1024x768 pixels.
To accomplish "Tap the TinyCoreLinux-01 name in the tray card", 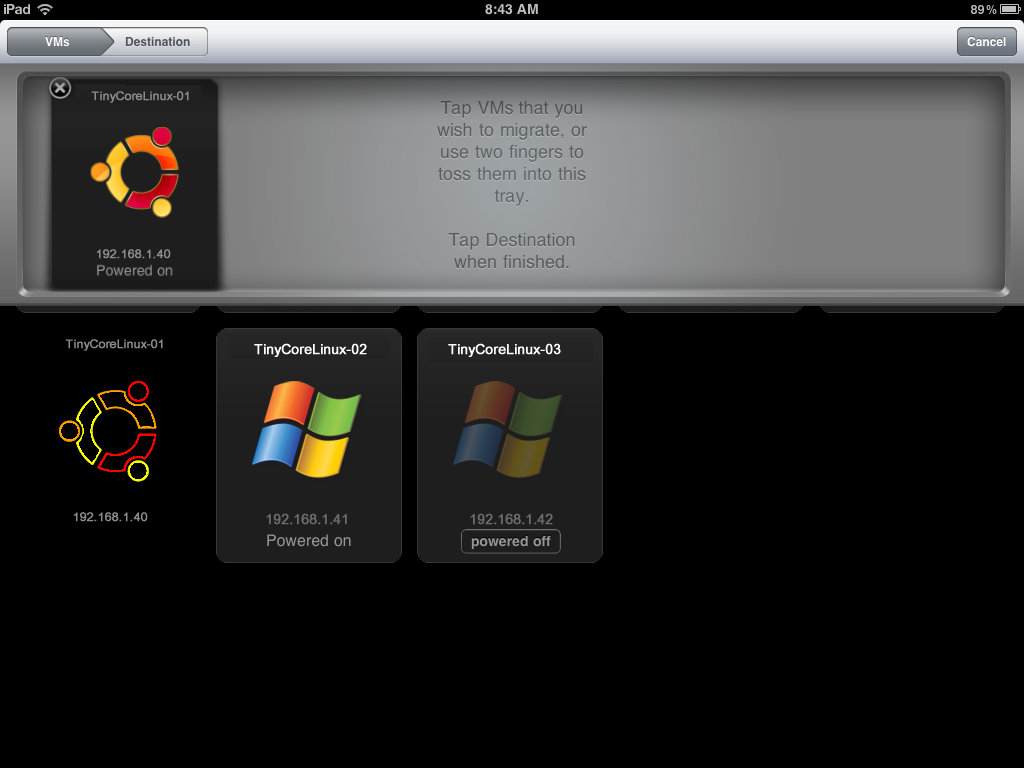I will coord(140,96).
